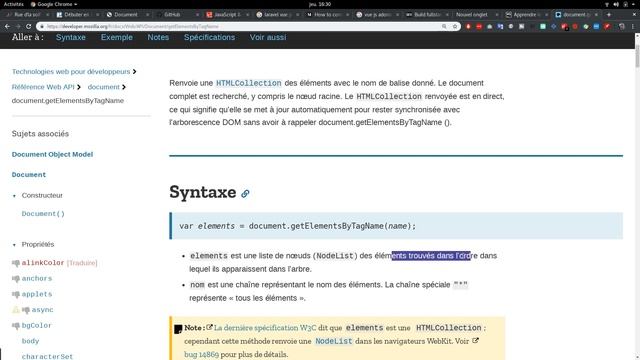
Task: Open the HTMLCollection link in the intro paragraph
Action: click(x=249, y=83)
